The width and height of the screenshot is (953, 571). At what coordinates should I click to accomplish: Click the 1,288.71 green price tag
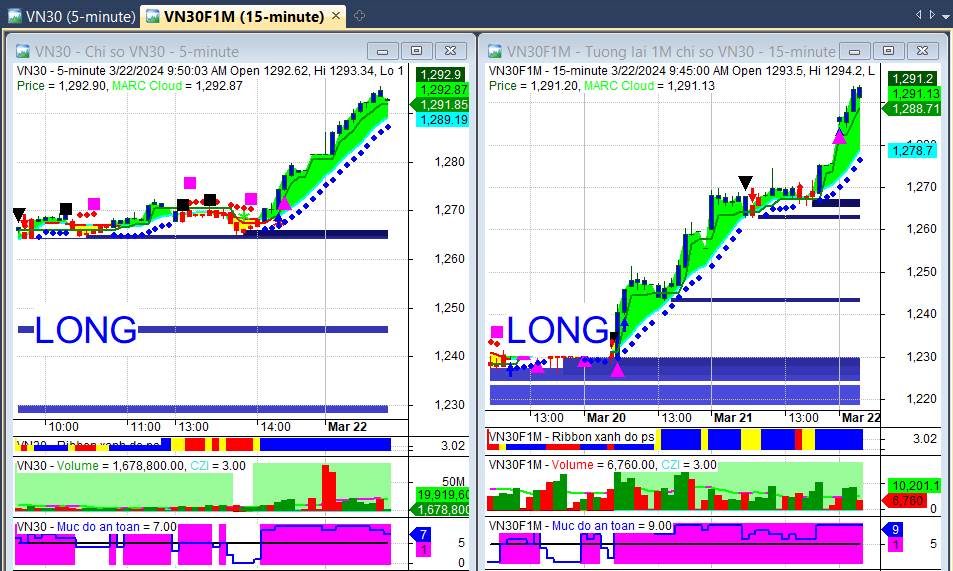coord(912,109)
